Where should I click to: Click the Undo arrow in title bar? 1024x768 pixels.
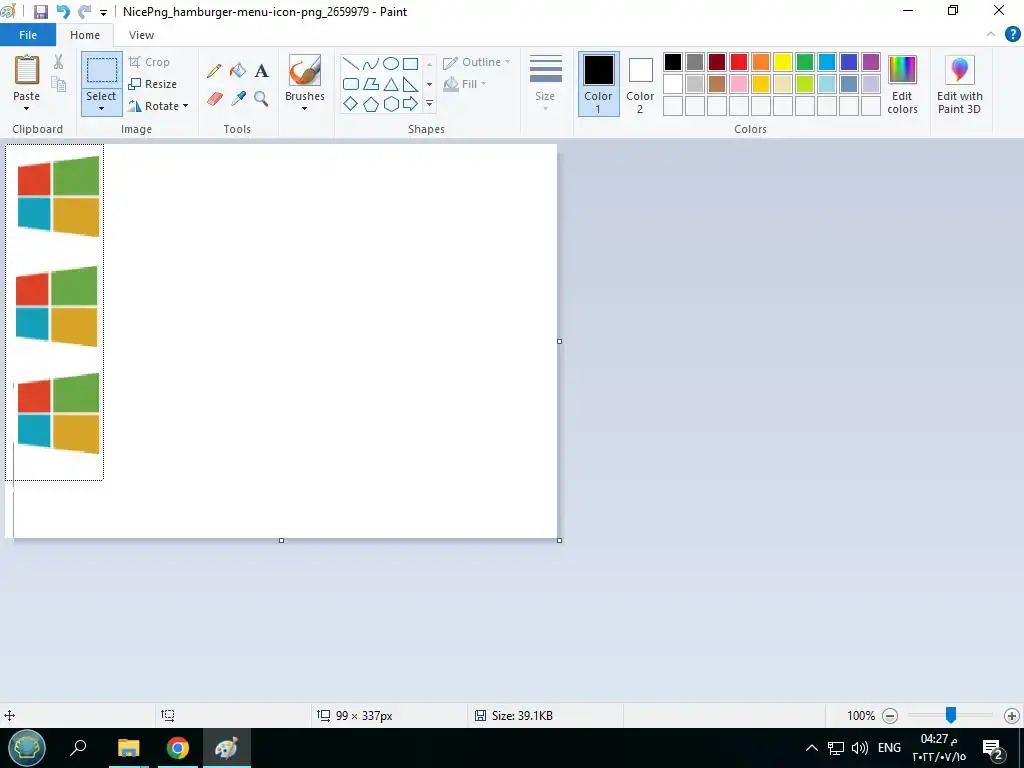[x=63, y=12]
